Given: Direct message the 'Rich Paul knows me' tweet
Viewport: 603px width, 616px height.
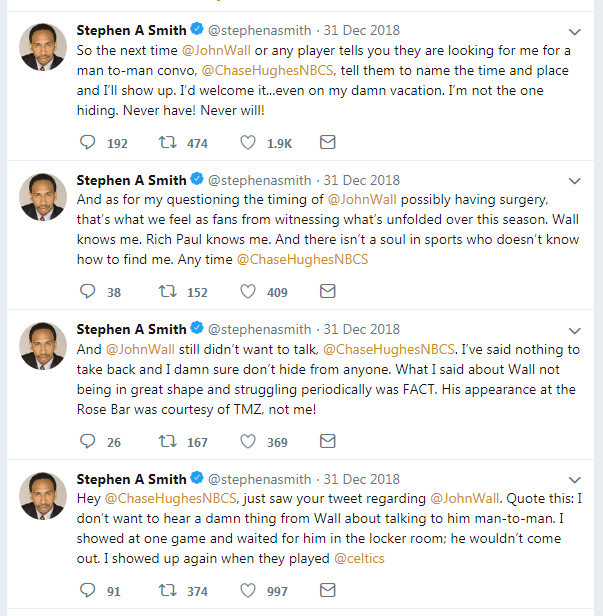Looking at the screenshot, I should tap(327, 292).
